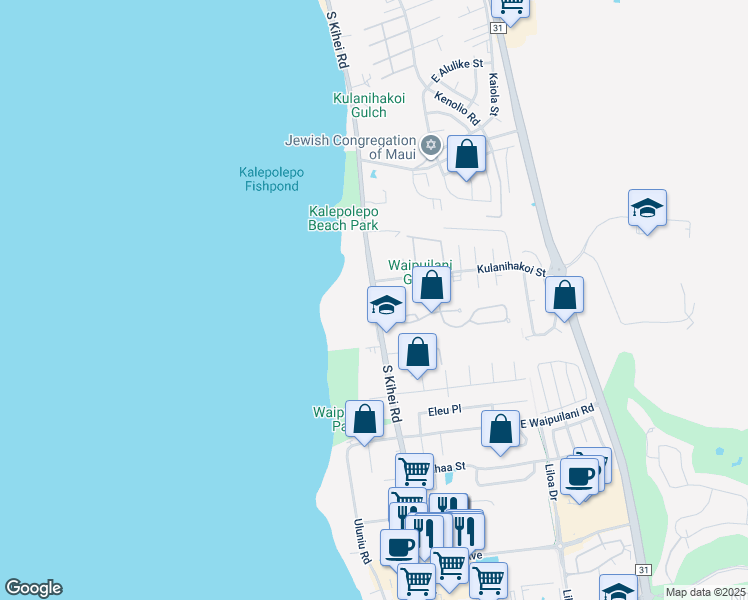Click the Kulanihakoi St street label
748x600 pixels.
511,269
